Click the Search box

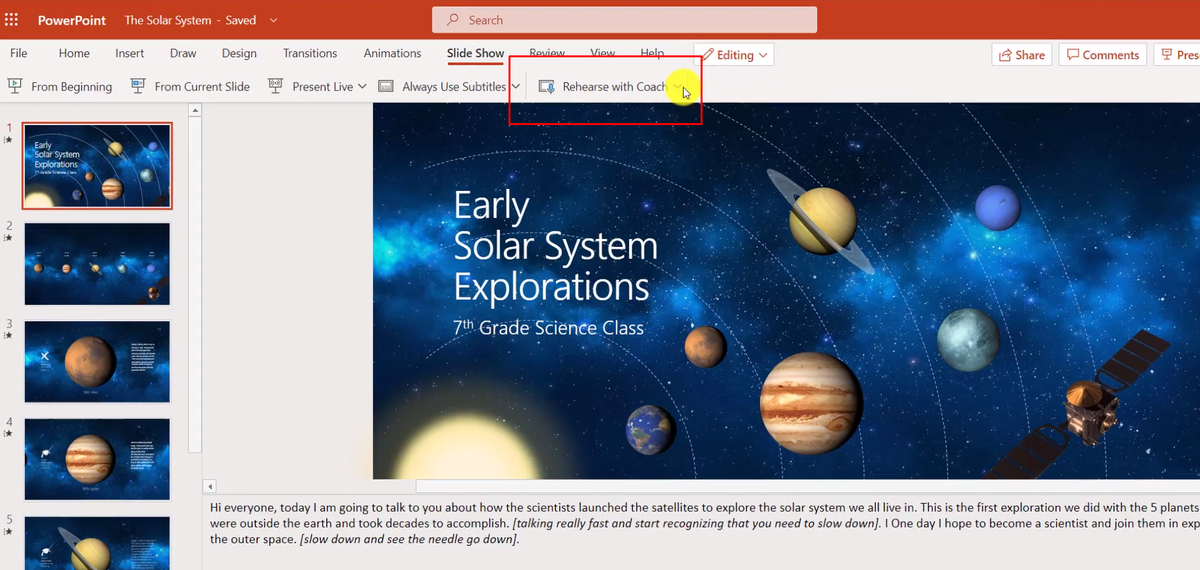coord(624,20)
